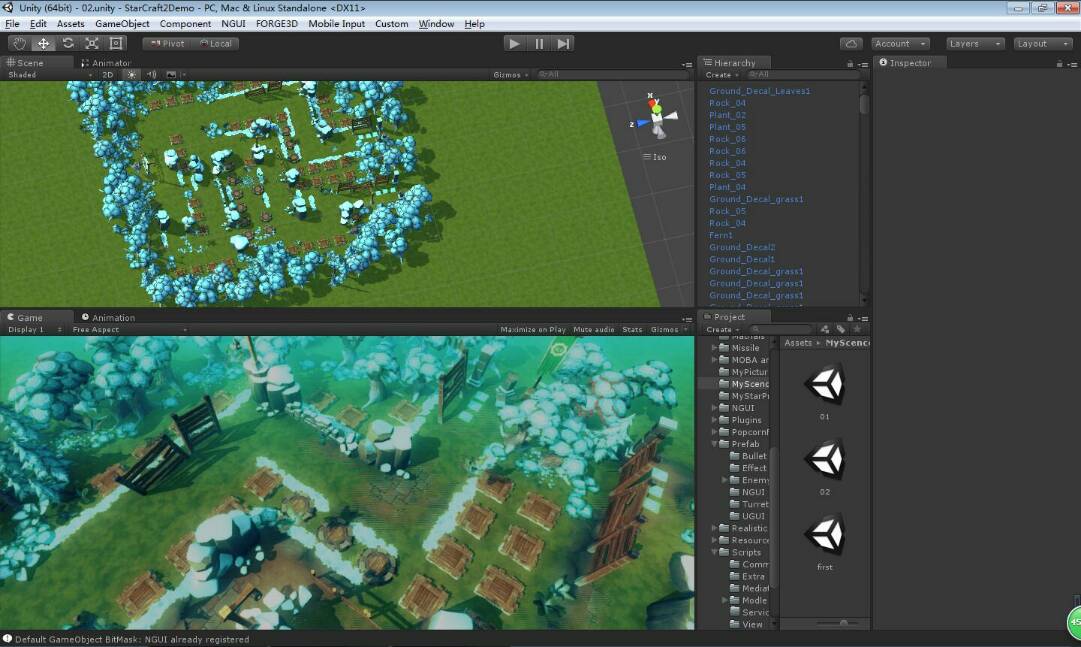The height and width of the screenshot is (647, 1081).
Task: Step forward one frame
Action: [563, 43]
